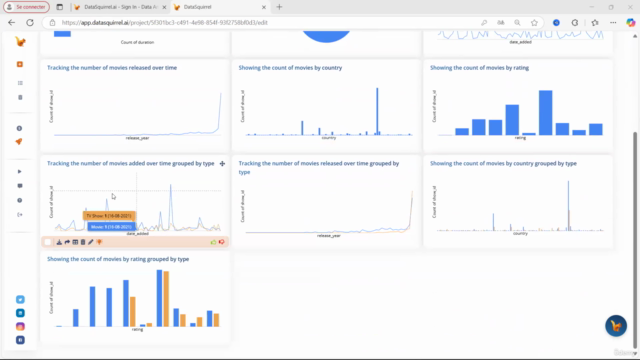Click the move handle on movies added chart
The width and height of the screenshot is (640, 360).
222,164
